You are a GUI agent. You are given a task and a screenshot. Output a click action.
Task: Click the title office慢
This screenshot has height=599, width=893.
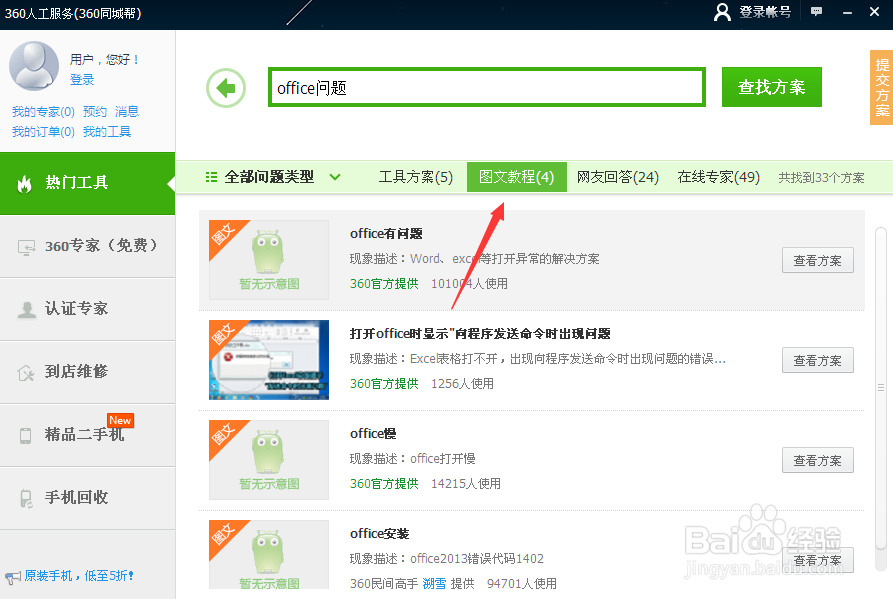373,434
